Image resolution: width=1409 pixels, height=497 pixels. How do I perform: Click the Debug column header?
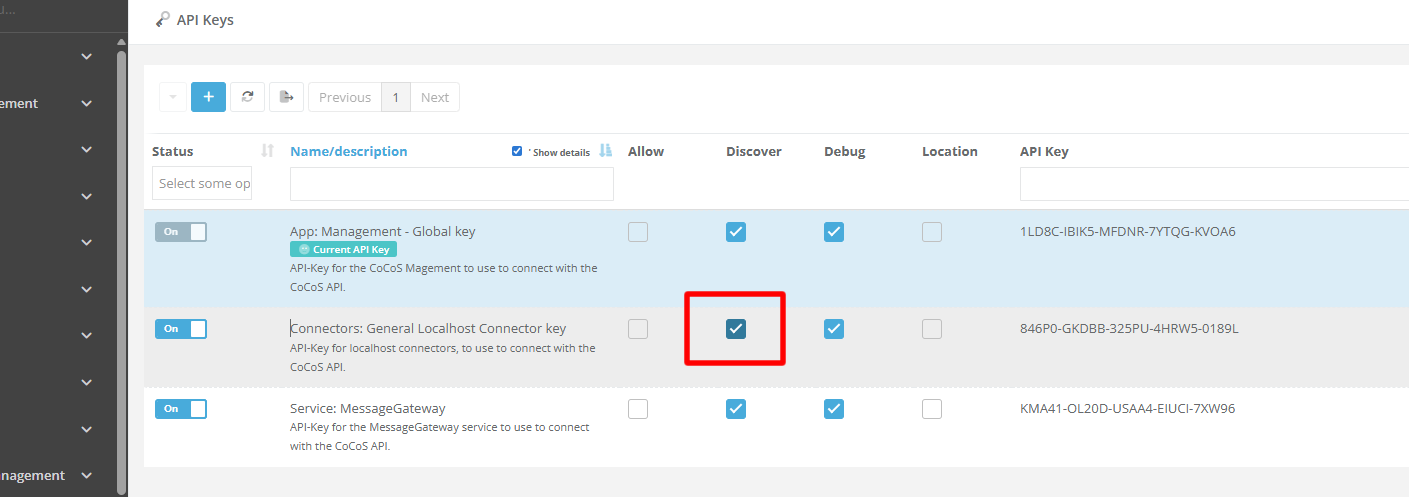point(845,151)
